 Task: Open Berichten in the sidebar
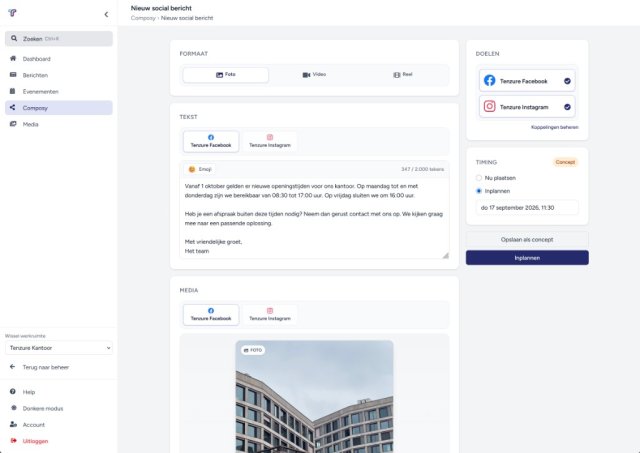(x=59, y=75)
